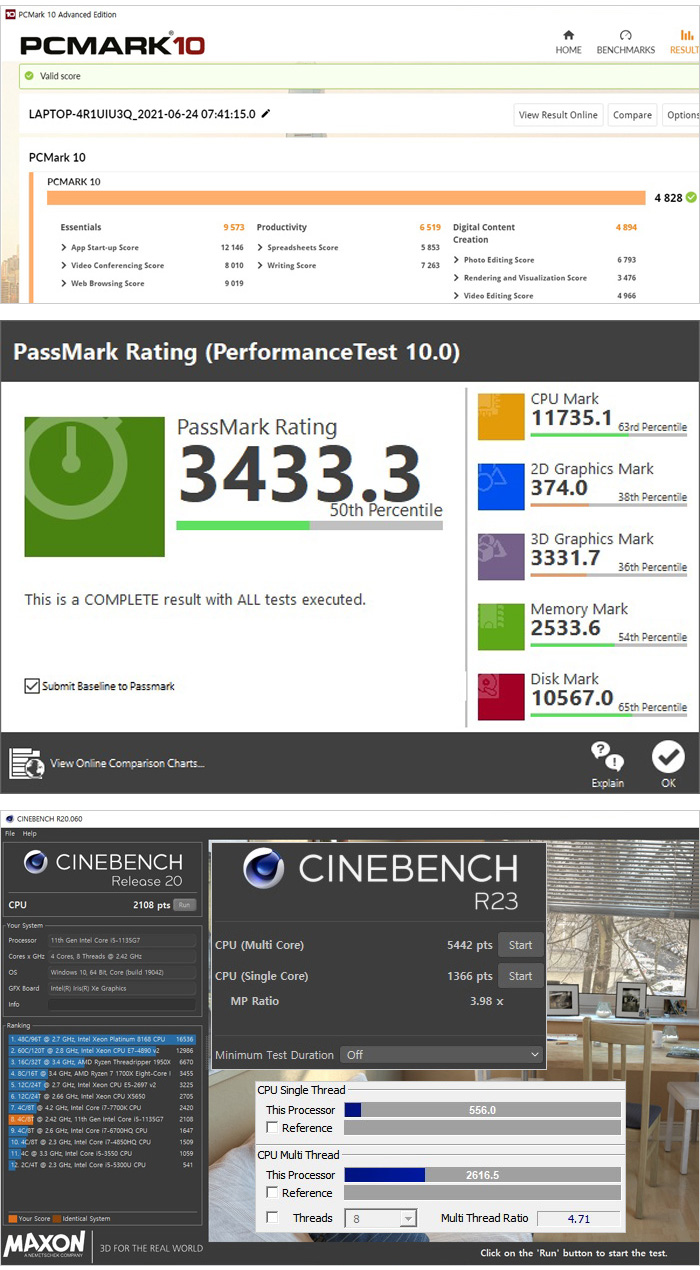This screenshot has width=700, height=1270.
Task: Start the CPU (Multi Core) test
Action: 520,945
